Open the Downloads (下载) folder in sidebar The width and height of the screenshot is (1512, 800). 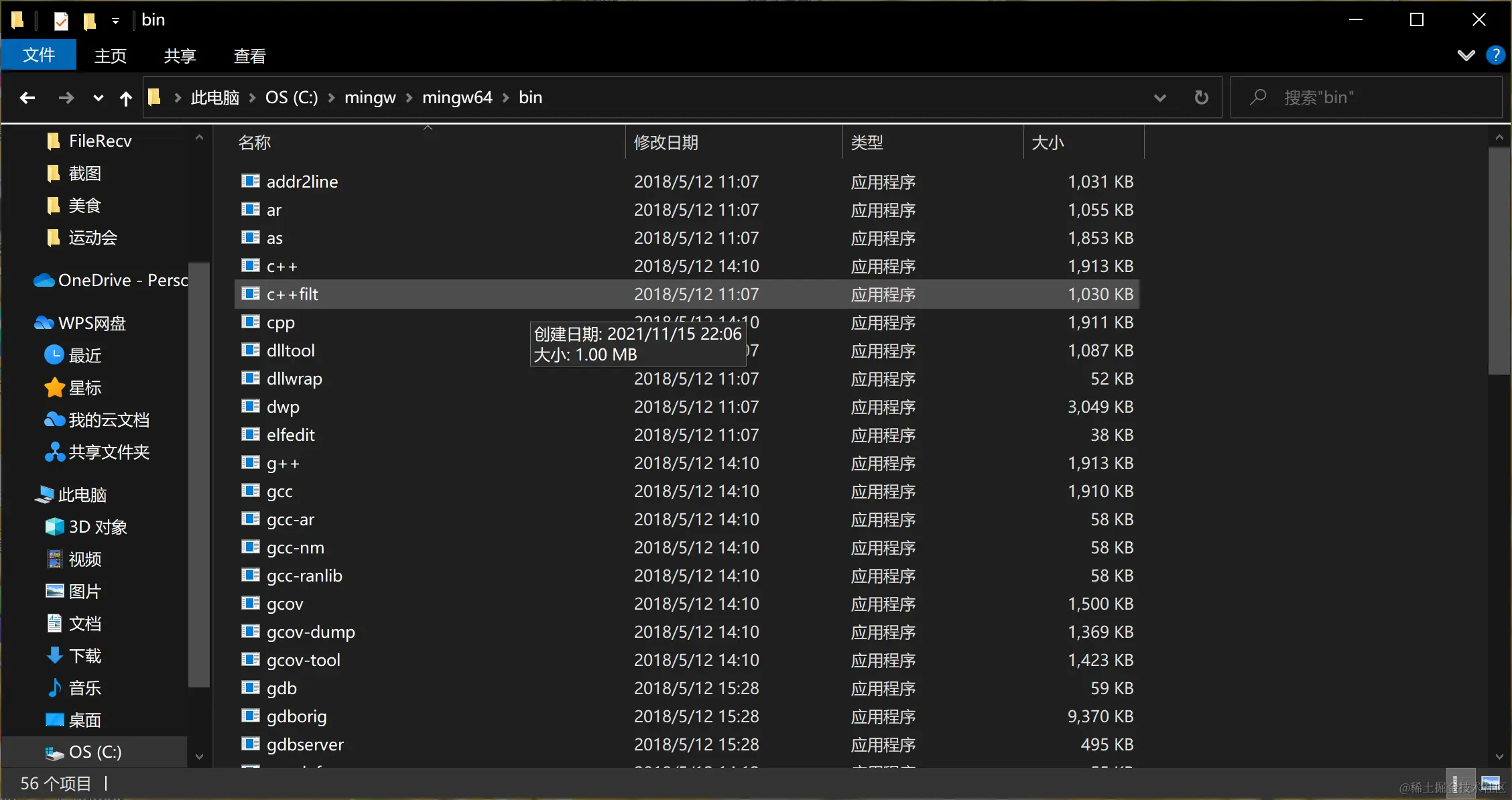coord(84,655)
